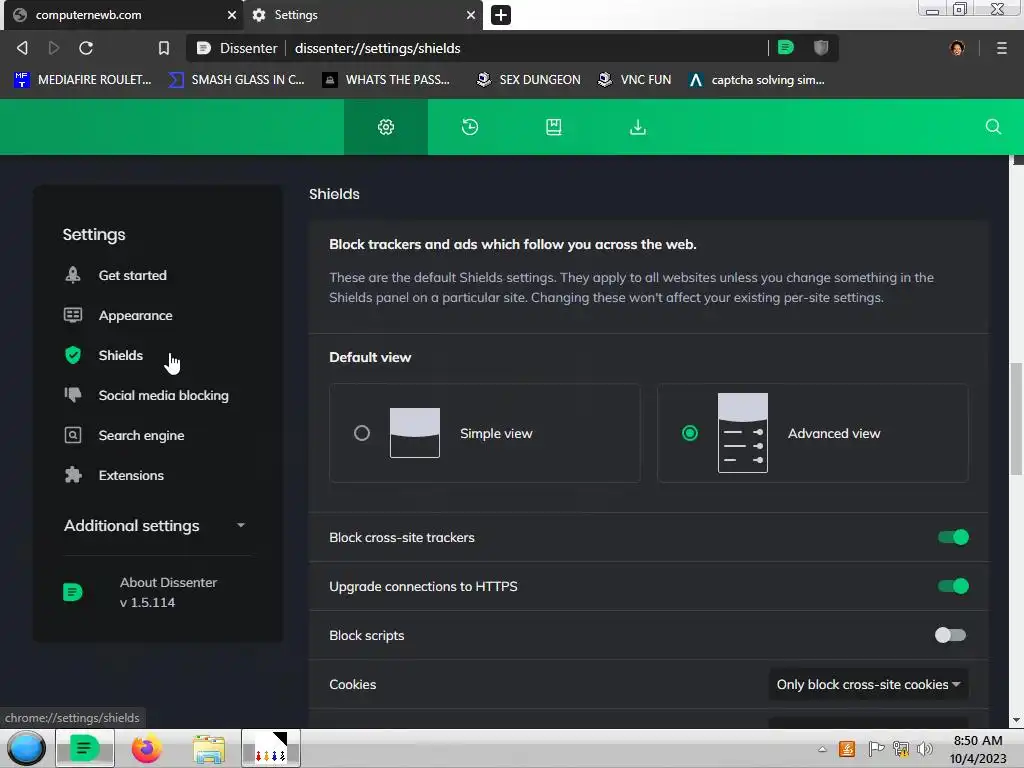1024x768 pixels.
Task: Open the Settings gear tab in green header
Action: [386, 127]
